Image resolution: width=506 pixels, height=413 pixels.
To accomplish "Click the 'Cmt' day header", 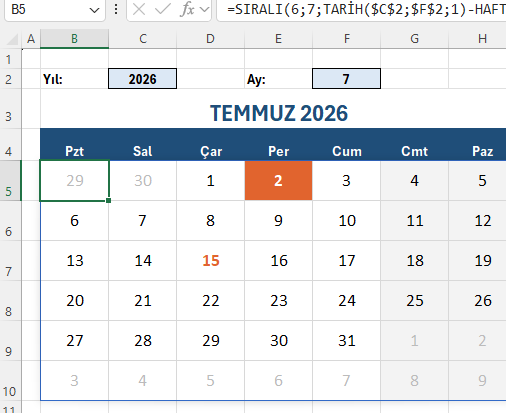I will 414,145.
